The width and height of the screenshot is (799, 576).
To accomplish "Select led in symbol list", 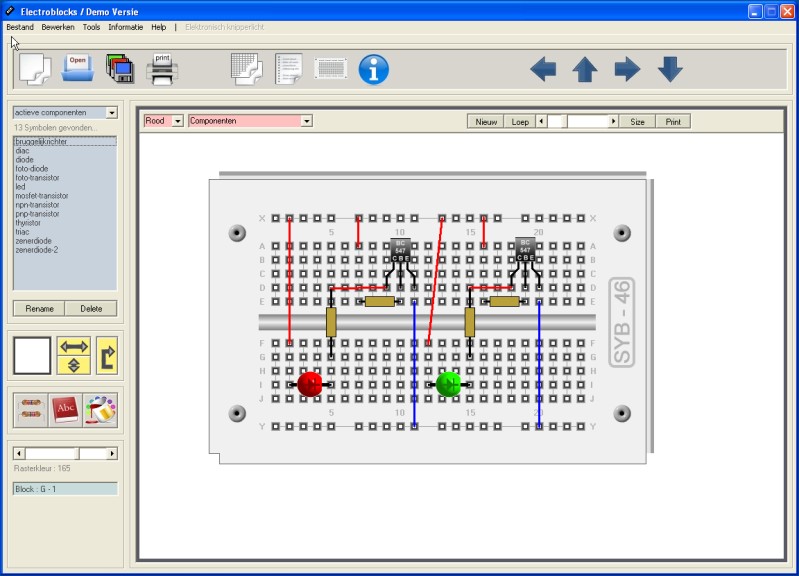I will click(65, 187).
